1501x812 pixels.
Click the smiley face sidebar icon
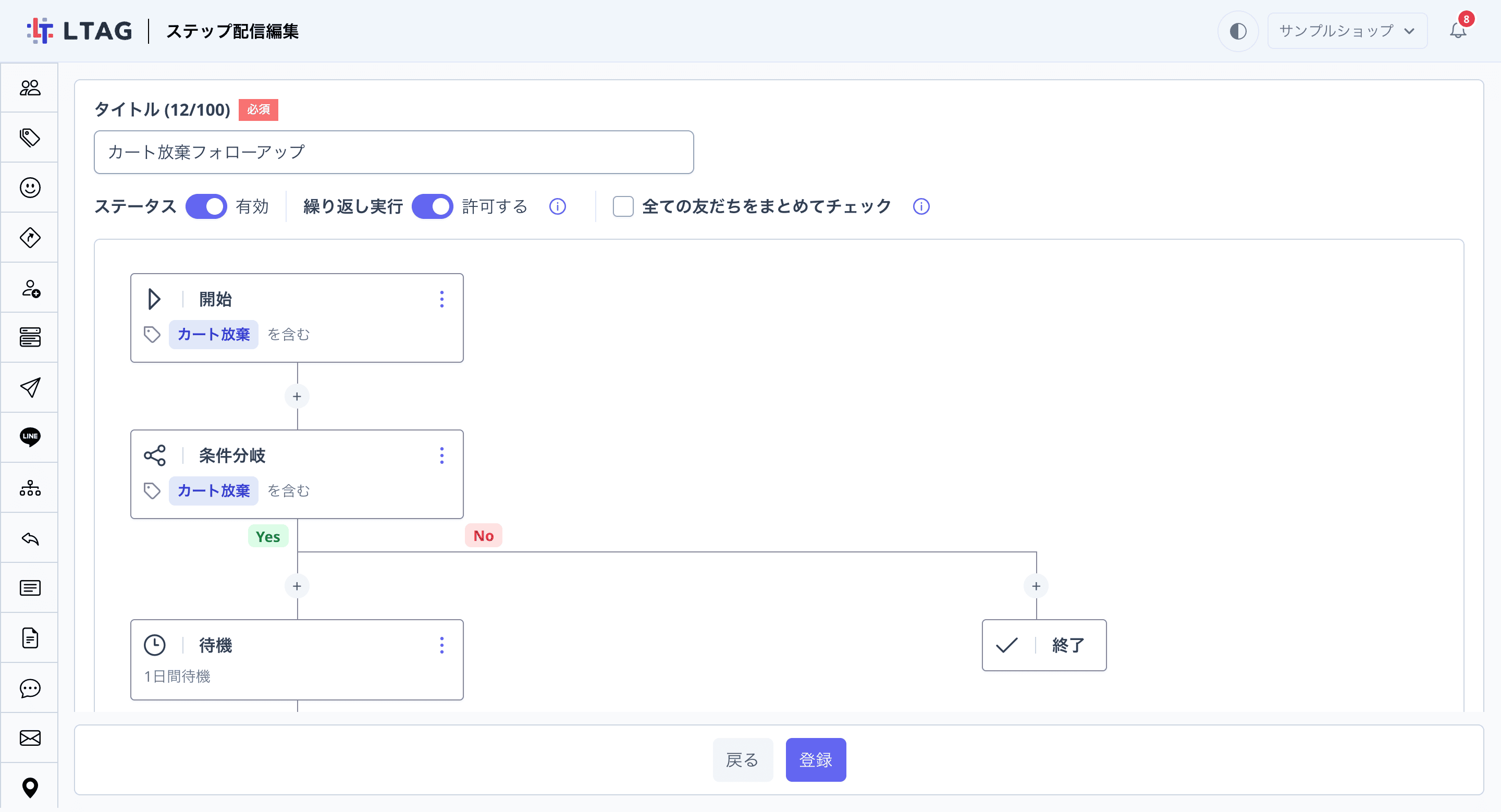click(x=30, y=188)
